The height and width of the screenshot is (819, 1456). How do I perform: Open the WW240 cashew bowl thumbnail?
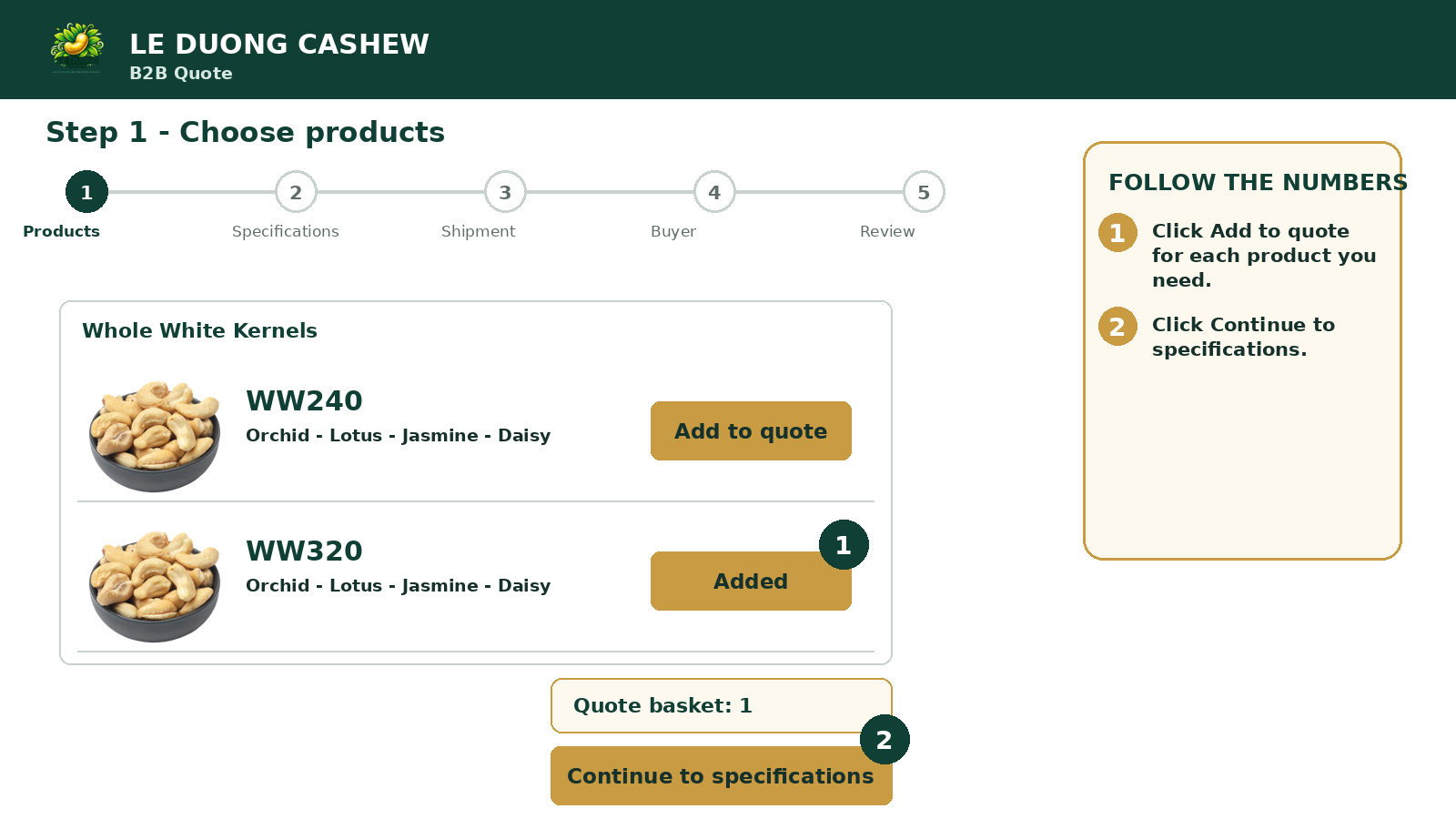(155, 436)
